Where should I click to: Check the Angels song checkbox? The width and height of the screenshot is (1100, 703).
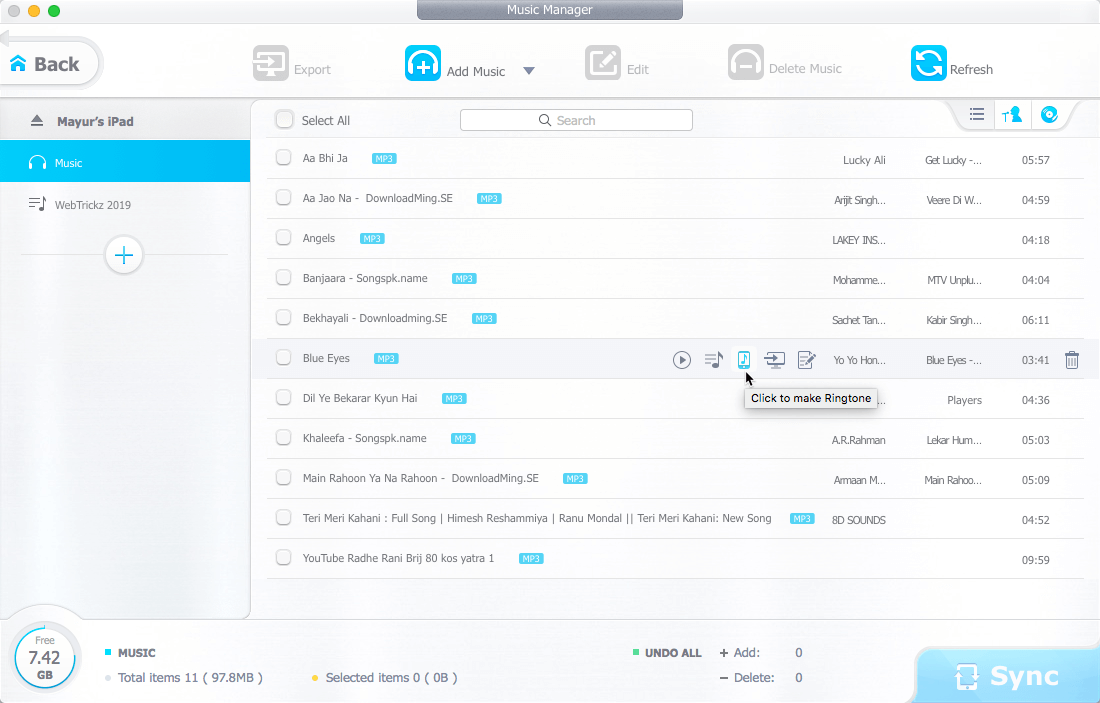click(x=283, y=238)
